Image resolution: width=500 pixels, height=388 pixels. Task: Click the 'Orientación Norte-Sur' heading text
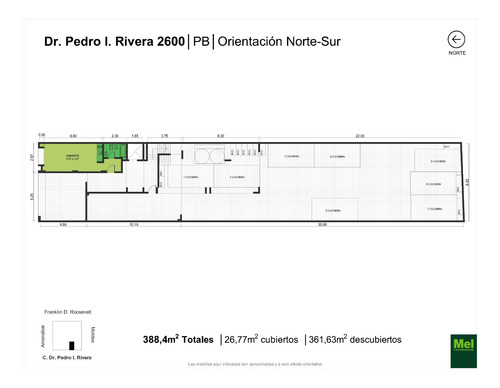point(279,42)
